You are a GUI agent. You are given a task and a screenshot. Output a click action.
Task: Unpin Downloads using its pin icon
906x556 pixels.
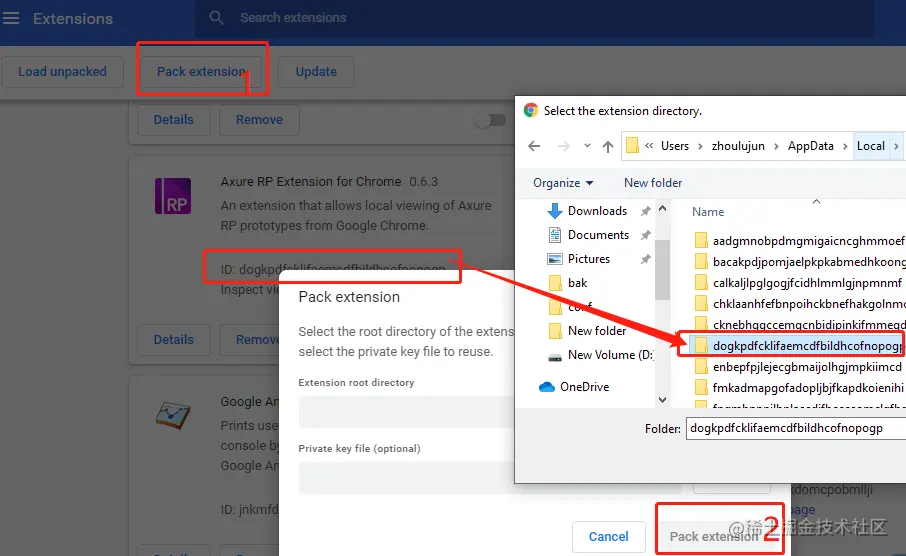[x=645, y=212]
